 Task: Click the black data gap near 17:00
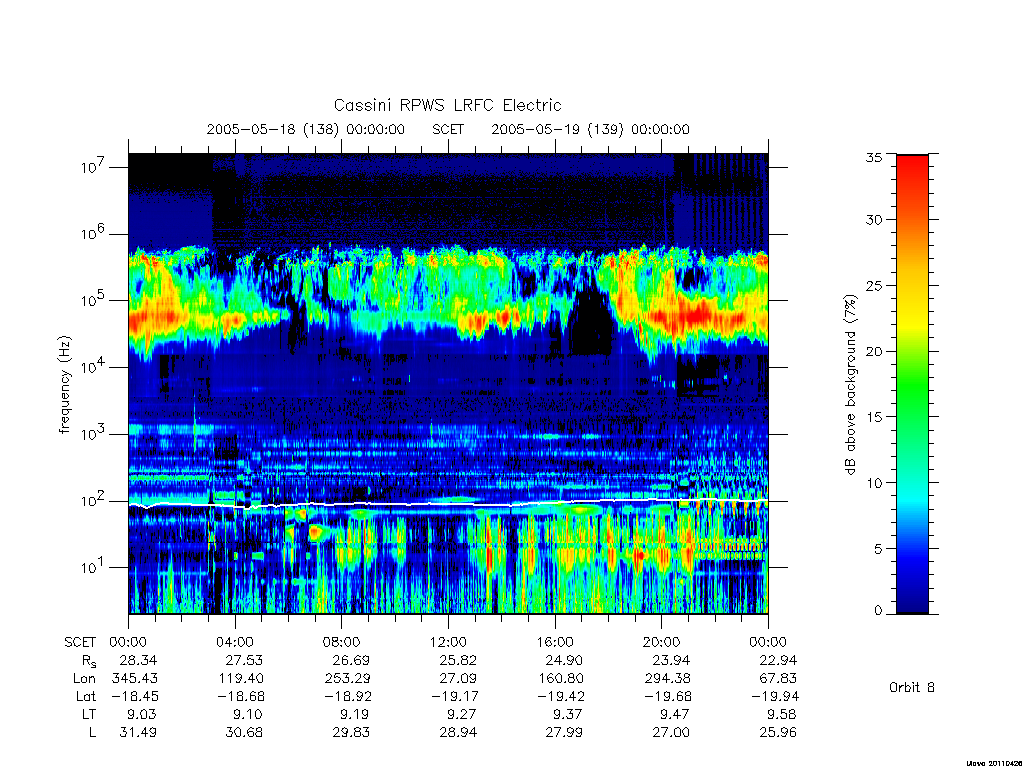590,321
